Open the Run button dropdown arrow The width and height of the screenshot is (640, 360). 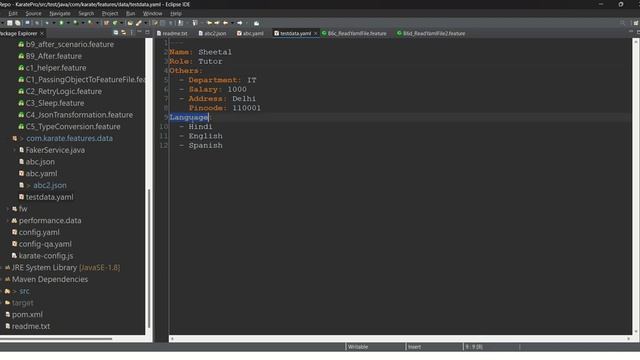tap(68, 23)
